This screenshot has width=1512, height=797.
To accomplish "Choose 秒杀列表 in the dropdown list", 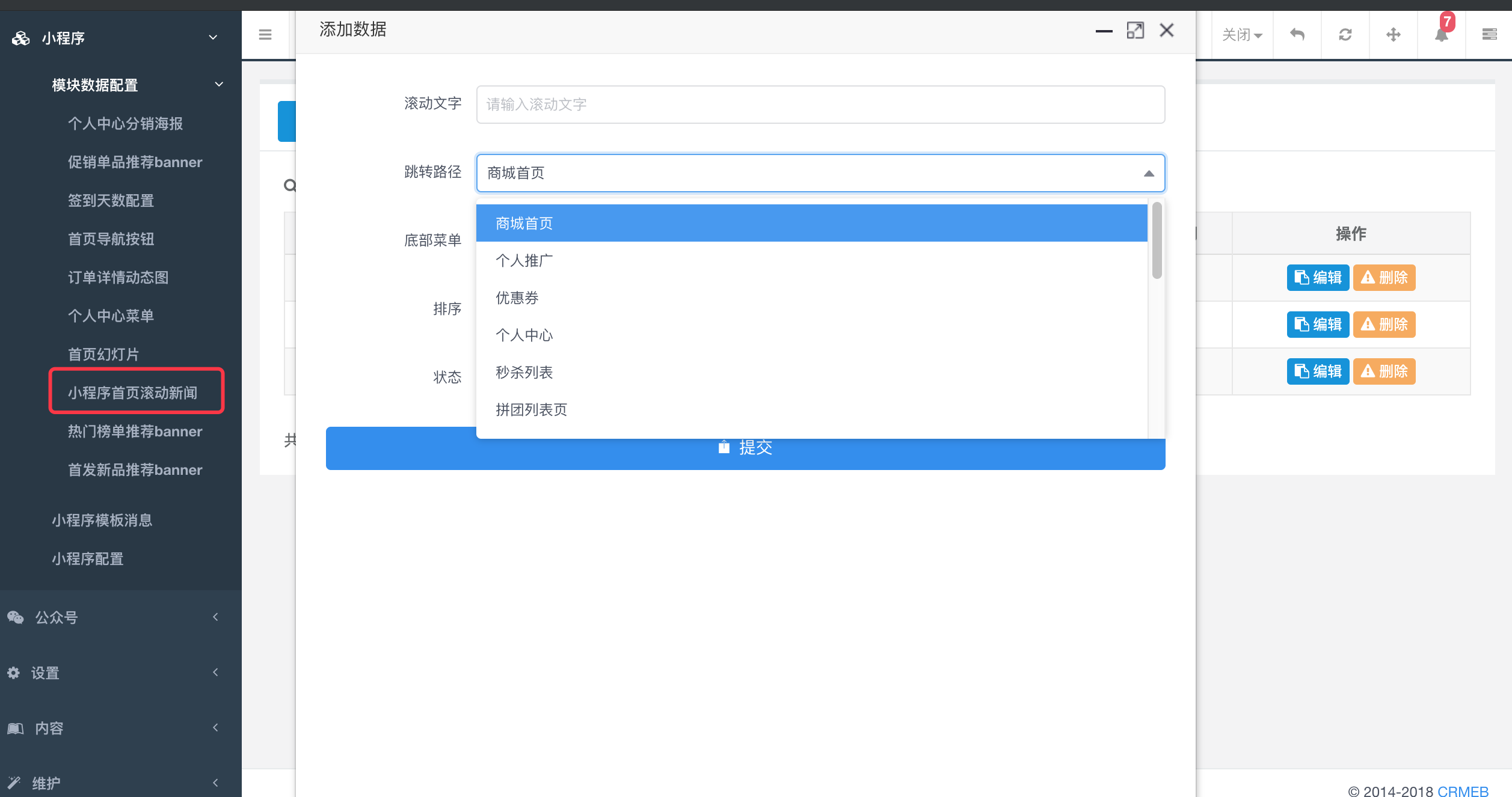I will coord(811,372).
